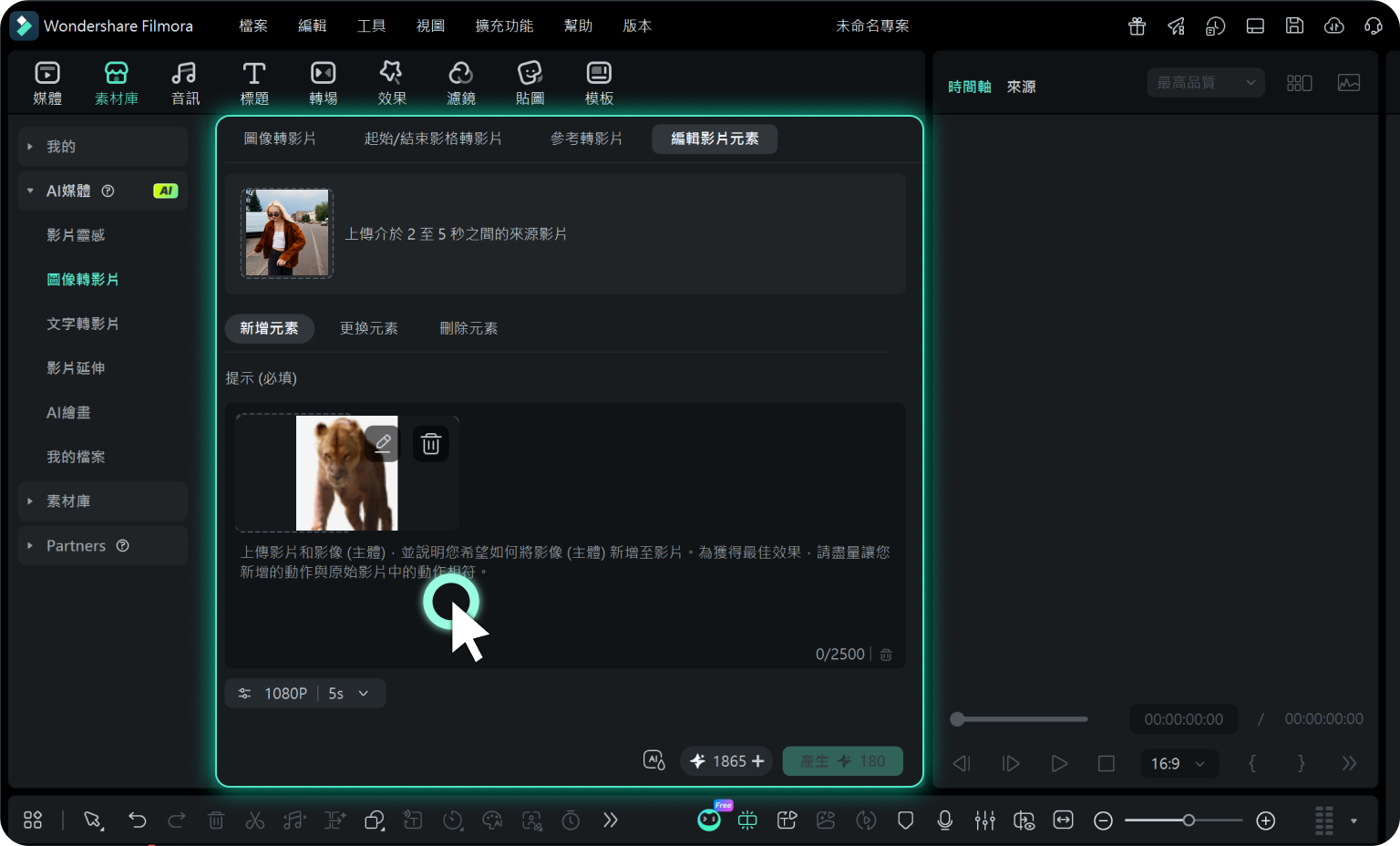Select the 素材庫 stock library icon
Image resolution: width=1400 pixels, height=846 pixels.
pyautogui.click(x=117, y=73)
